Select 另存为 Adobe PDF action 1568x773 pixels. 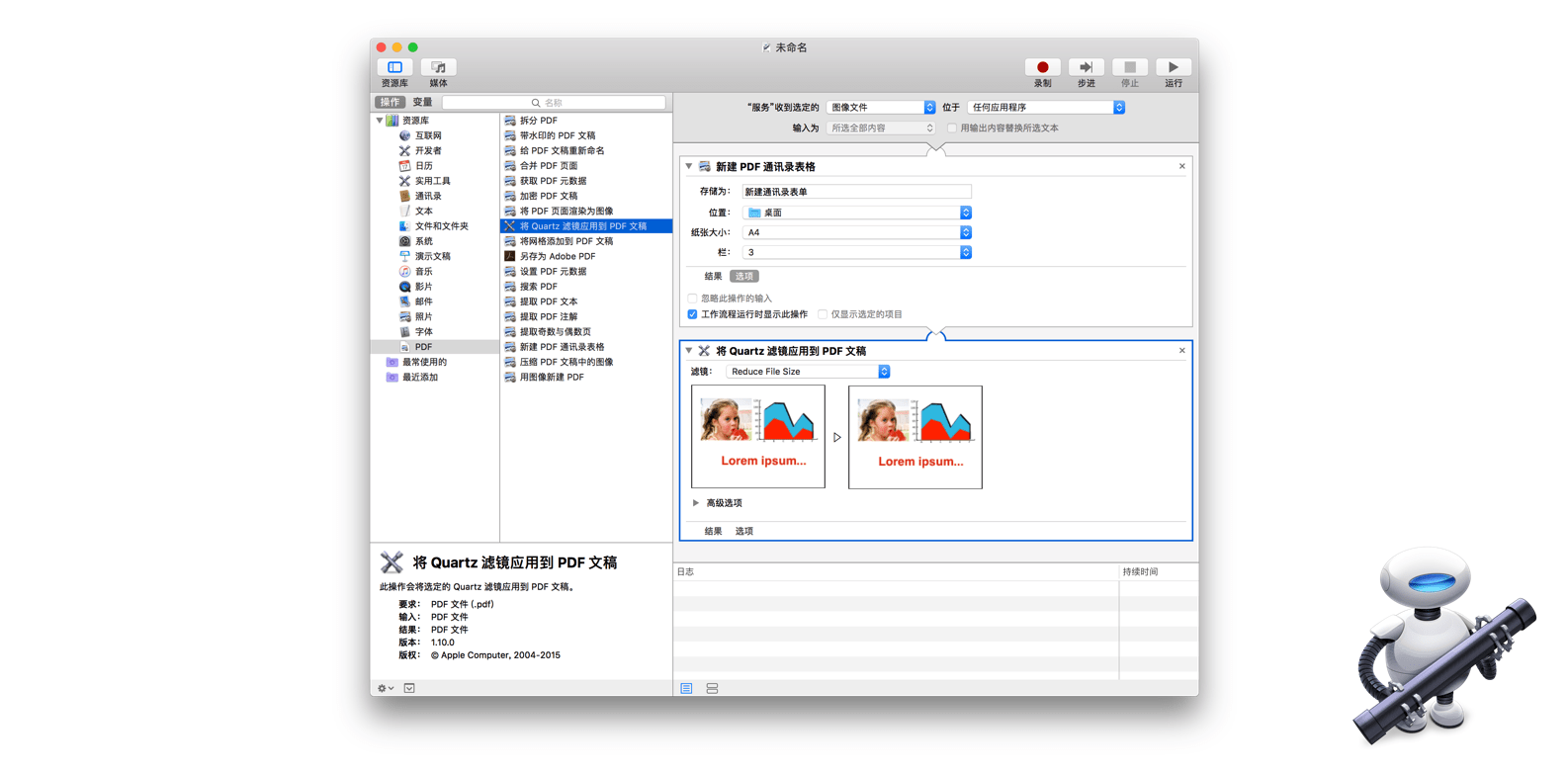coord(558,256)
